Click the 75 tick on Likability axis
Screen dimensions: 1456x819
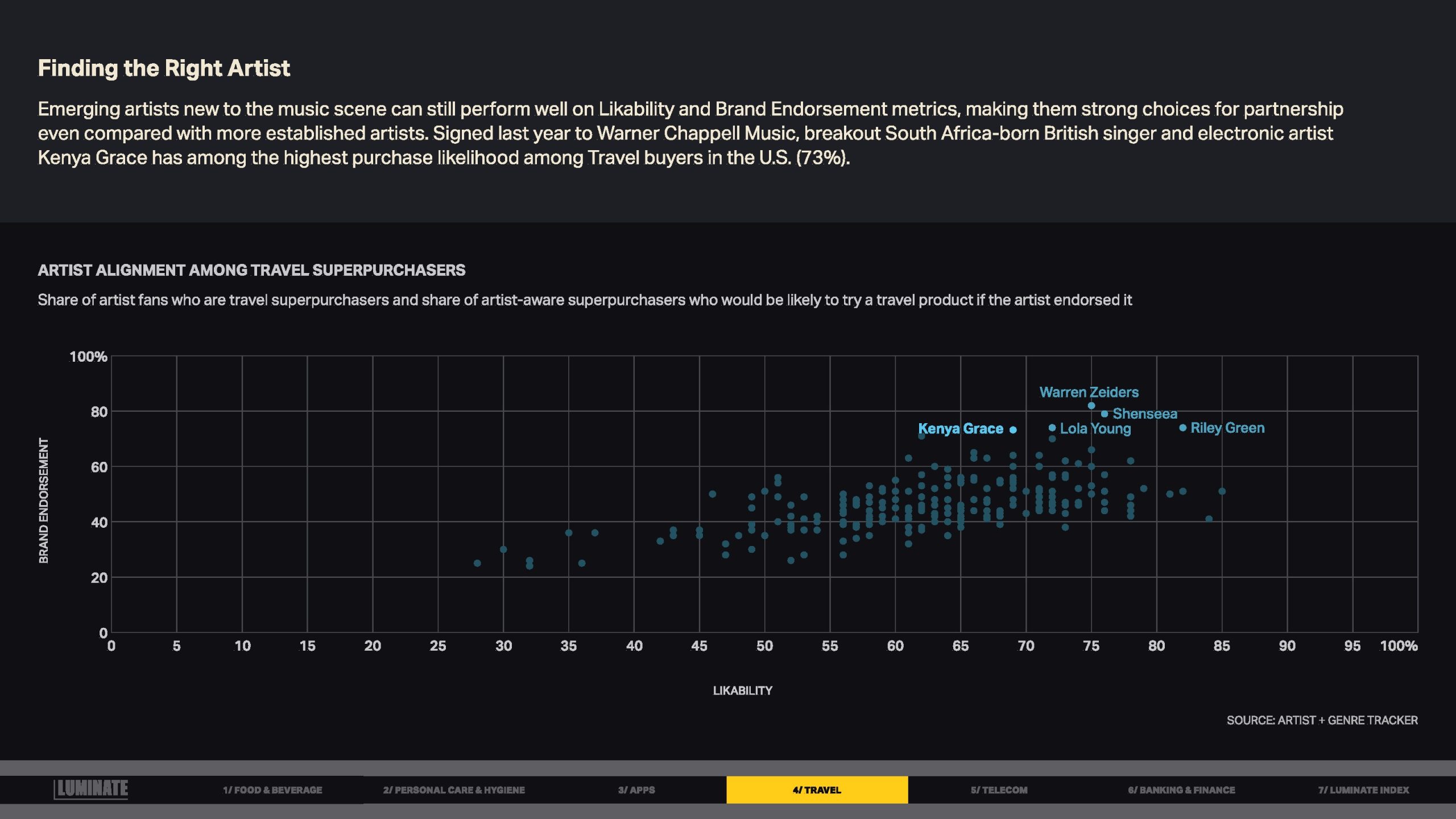tap(1091, 646)
